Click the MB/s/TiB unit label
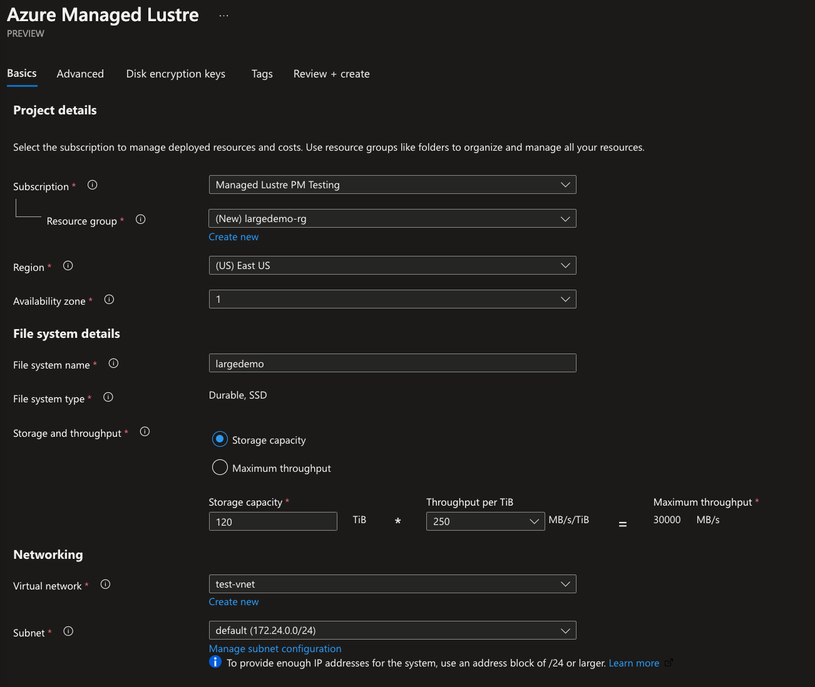 (569, 520)
